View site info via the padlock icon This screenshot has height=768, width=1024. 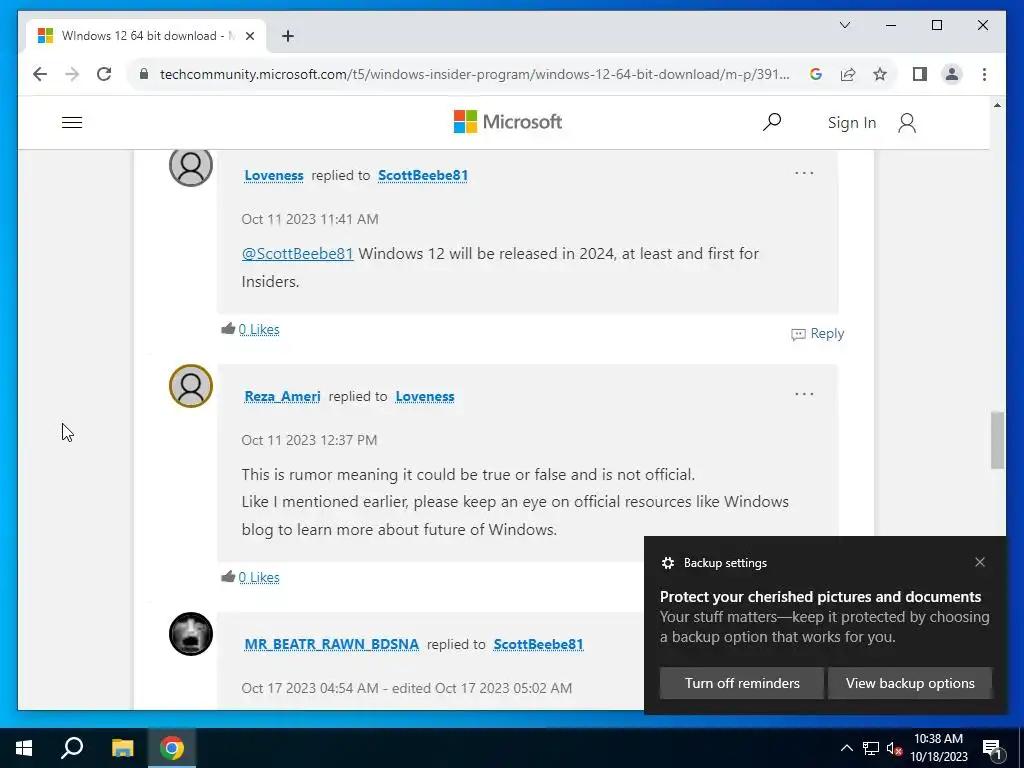144,74
